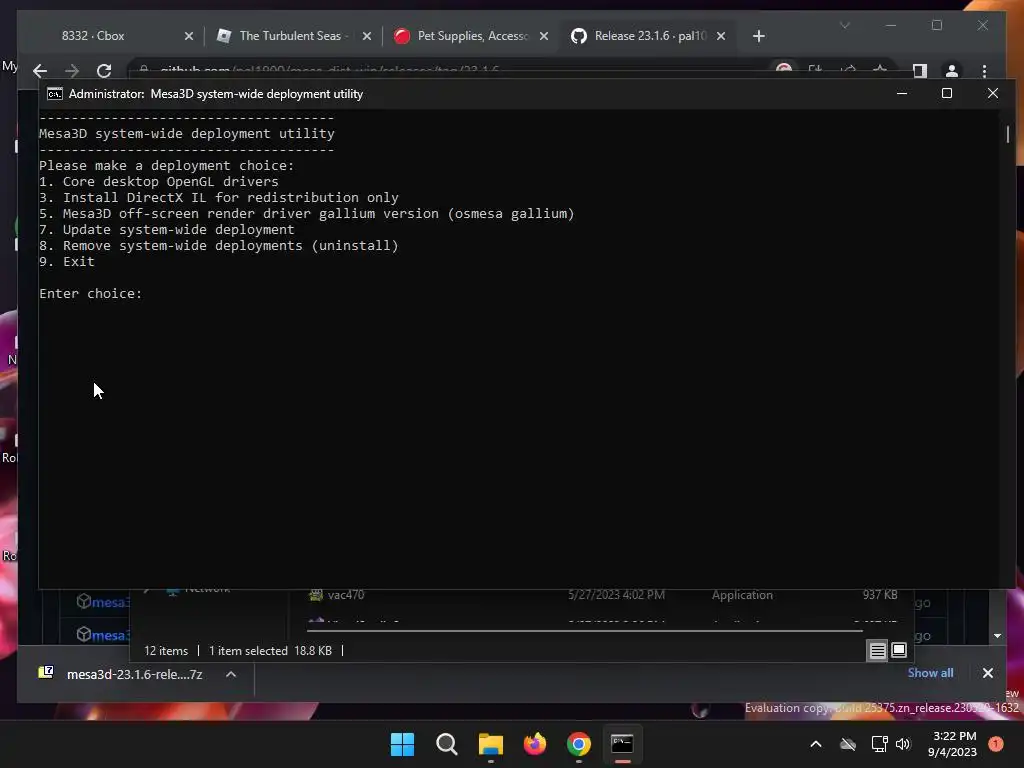This screenshot has width=1024, height=768.
Task: Close the 8332 · Cbox tab
Action: click(x=189, y=37)
